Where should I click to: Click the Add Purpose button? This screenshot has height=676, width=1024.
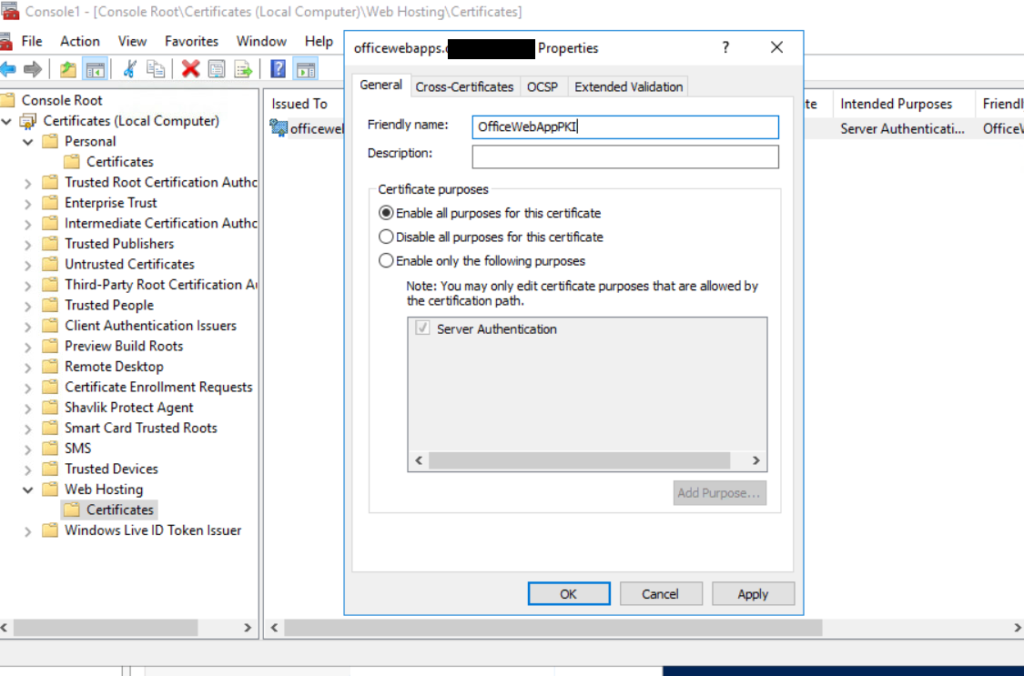coord(720,492)
